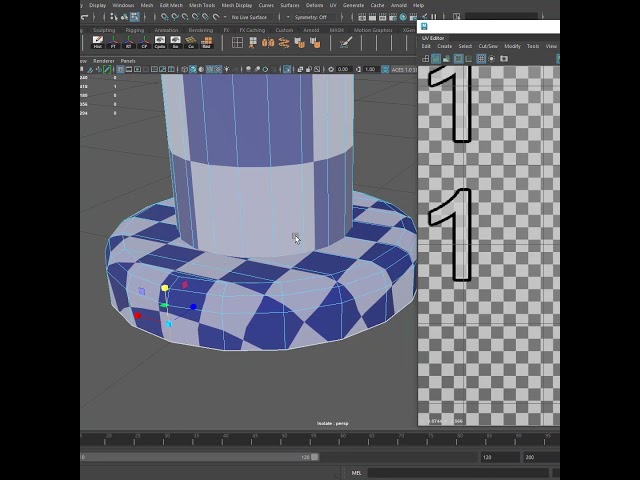This screenshot has height=480, width=640.
Task: Click the first clapperboard render icon
Action: (x=362, y=17)
